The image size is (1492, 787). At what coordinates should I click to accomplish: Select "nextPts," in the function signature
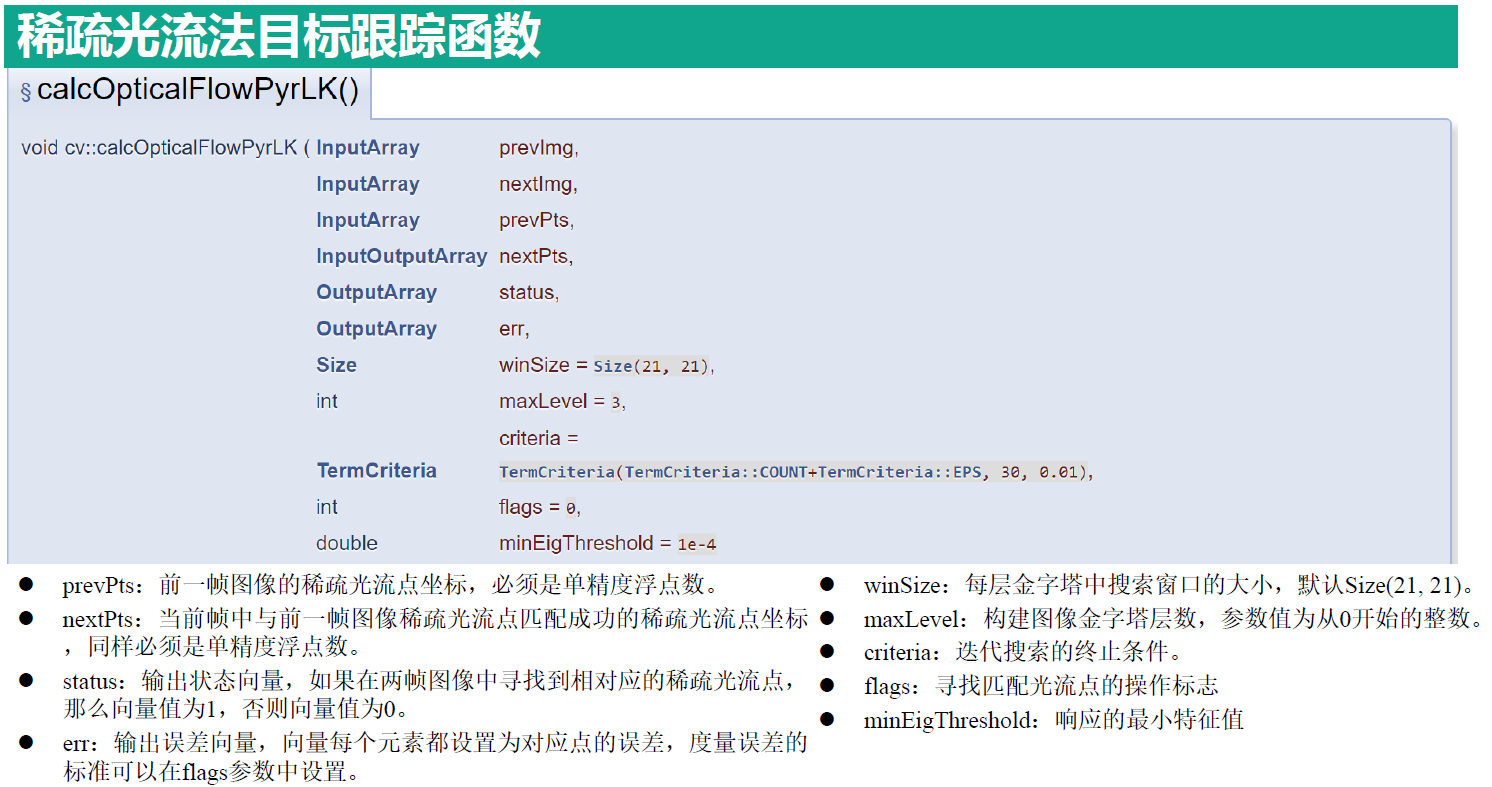[x=536, y=256]
